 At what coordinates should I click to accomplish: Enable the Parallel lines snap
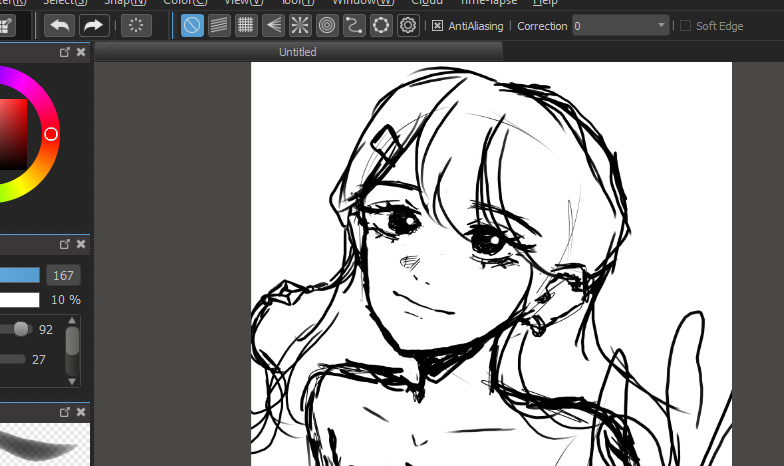pyautogui.click(x=219, y=26)
